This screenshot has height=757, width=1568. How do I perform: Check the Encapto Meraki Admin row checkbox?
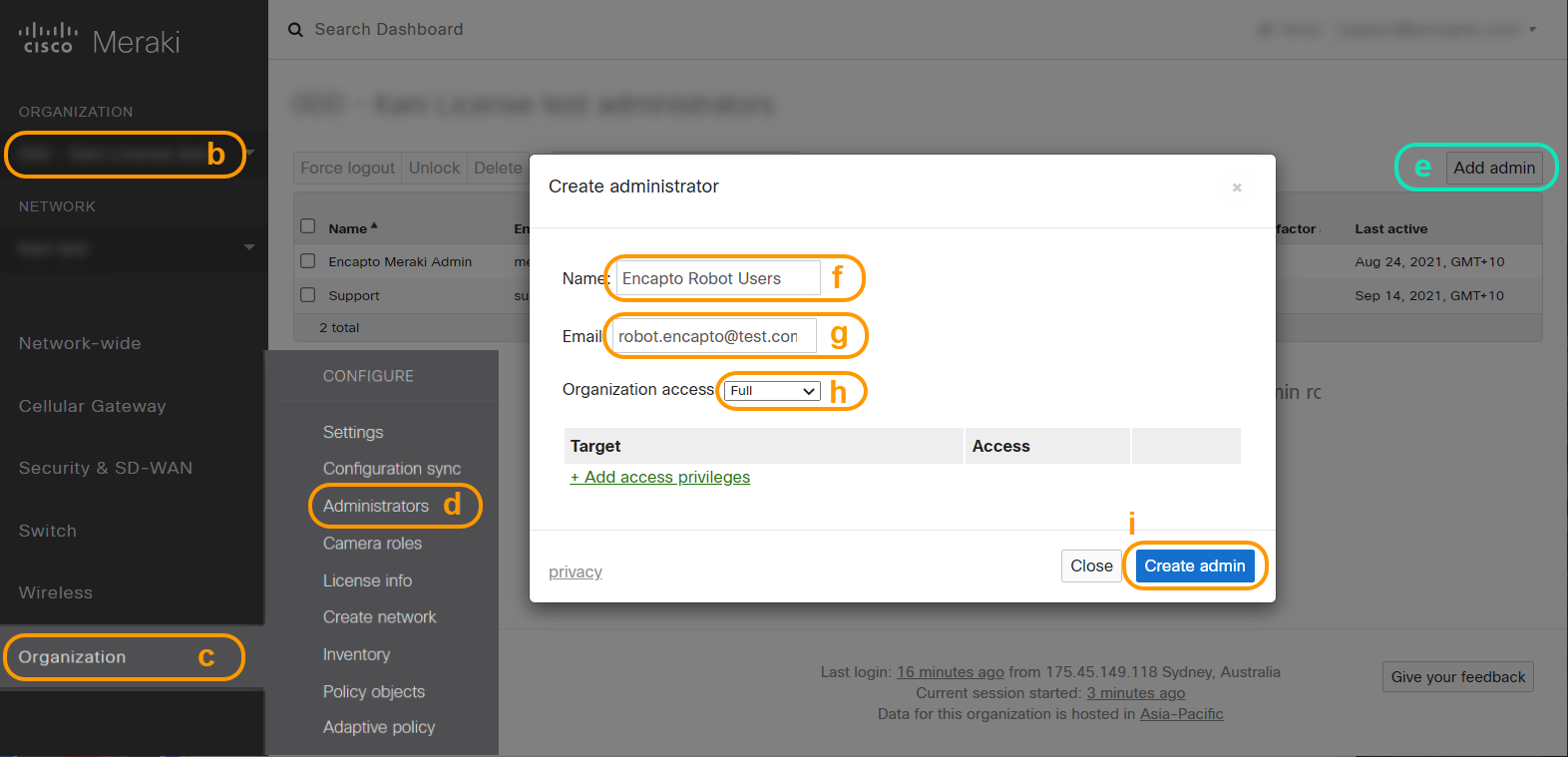308,261
